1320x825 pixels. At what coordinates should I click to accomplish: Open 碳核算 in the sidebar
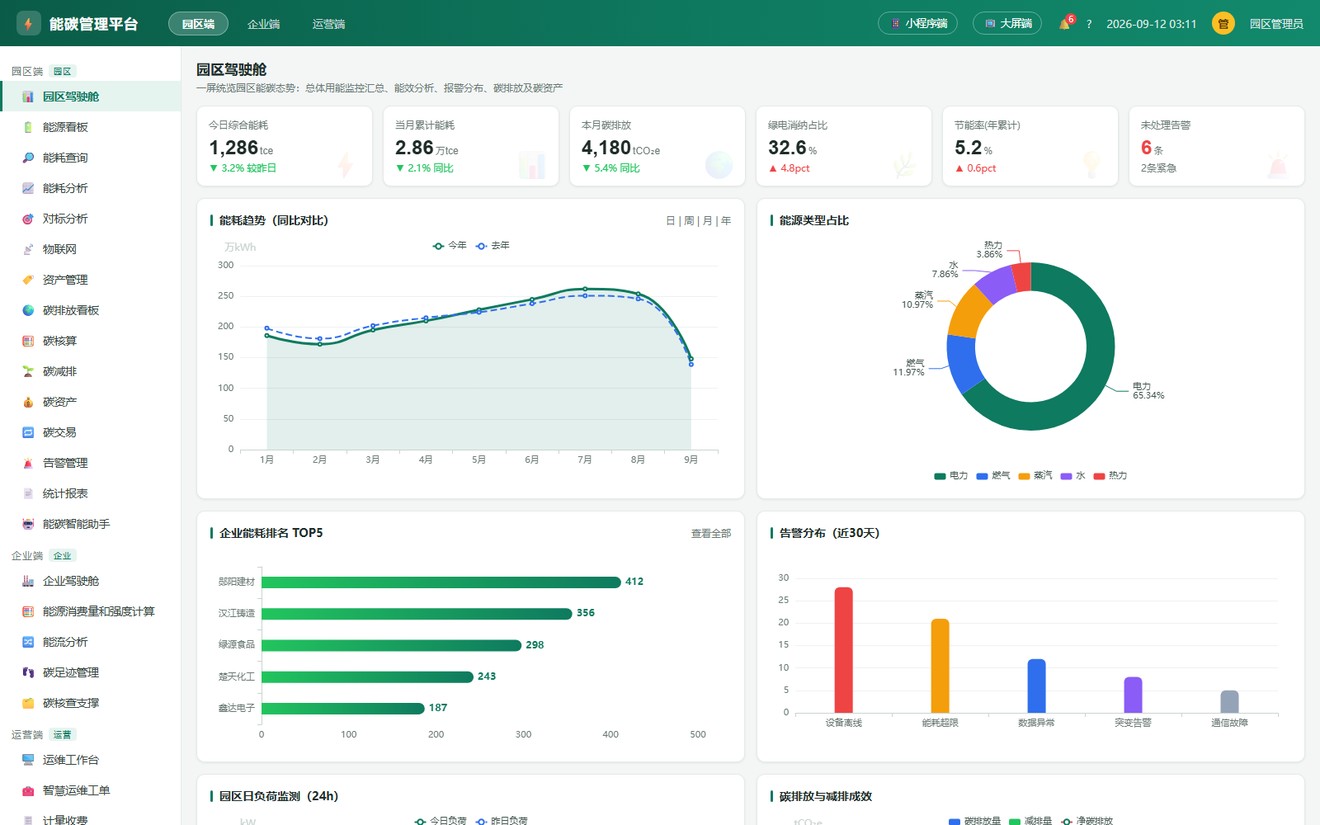[90, 341]
